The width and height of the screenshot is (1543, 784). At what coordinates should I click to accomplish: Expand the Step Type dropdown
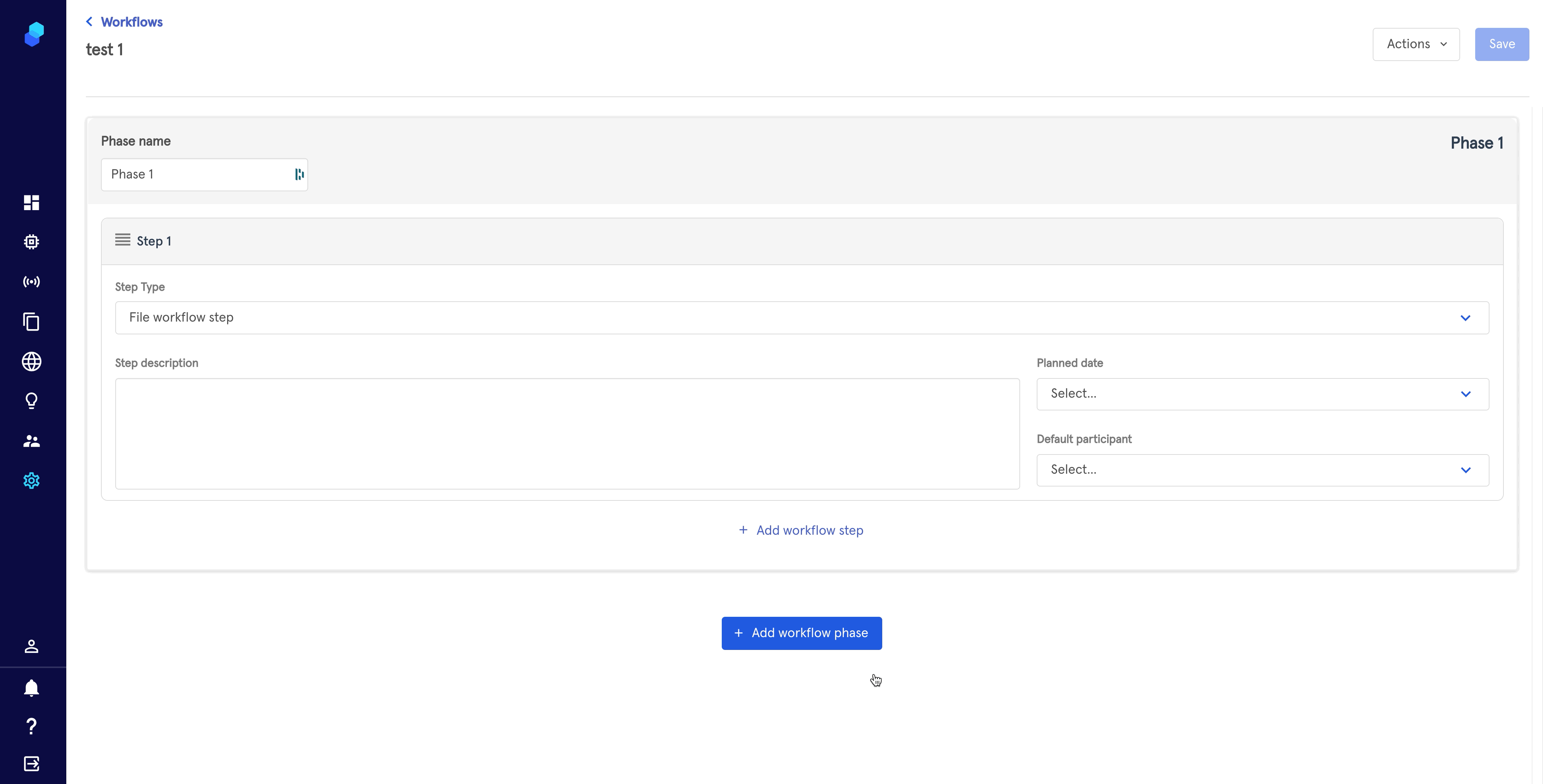[x=802, y=317]
